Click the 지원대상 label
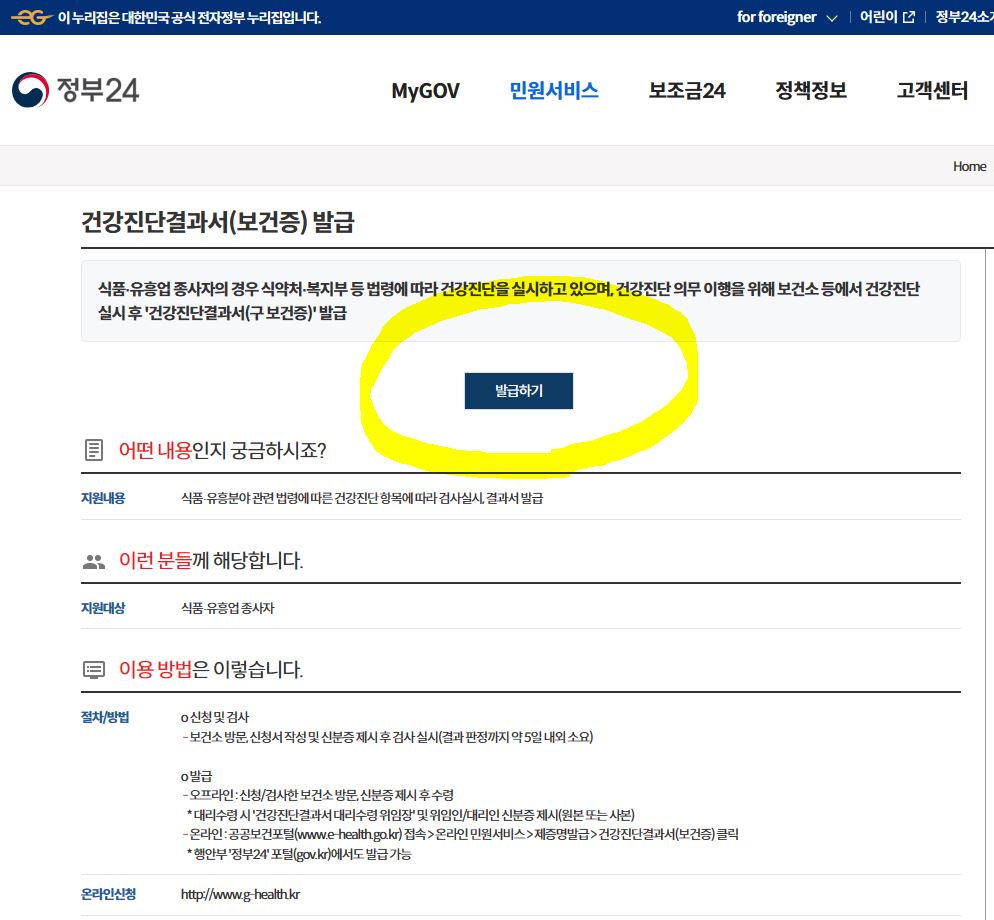This screenshot has height=920, width=994. 103,607
